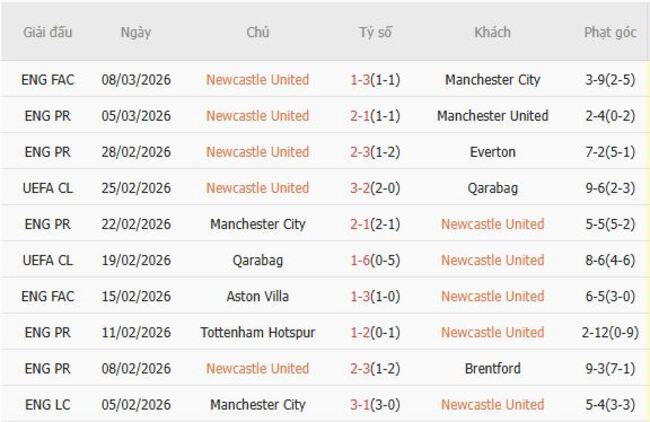
Task: Click the 3-2 score on 25/02/2026
Action: pos(362,188)
